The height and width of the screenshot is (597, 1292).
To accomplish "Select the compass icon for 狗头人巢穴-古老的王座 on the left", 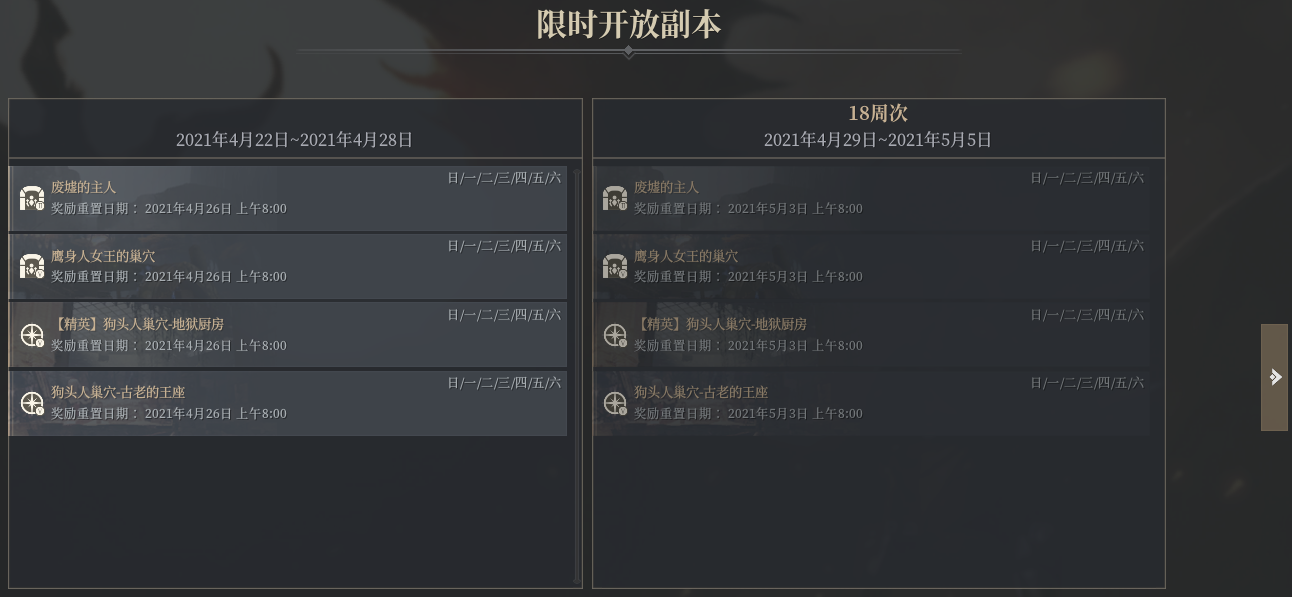I will tap(33, 402).
